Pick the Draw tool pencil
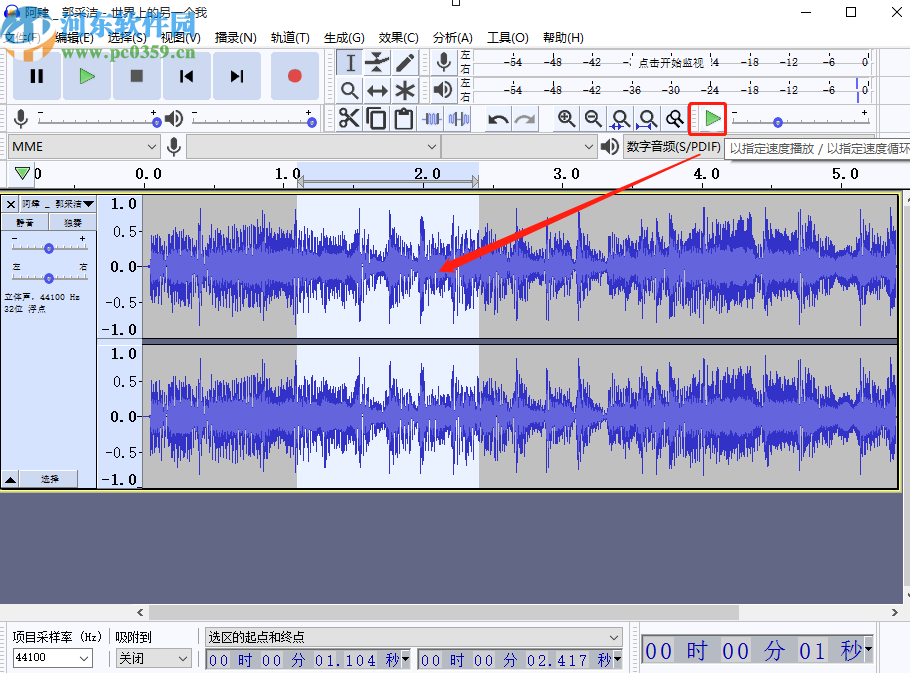The image size is (910, 673). (405, 61)
